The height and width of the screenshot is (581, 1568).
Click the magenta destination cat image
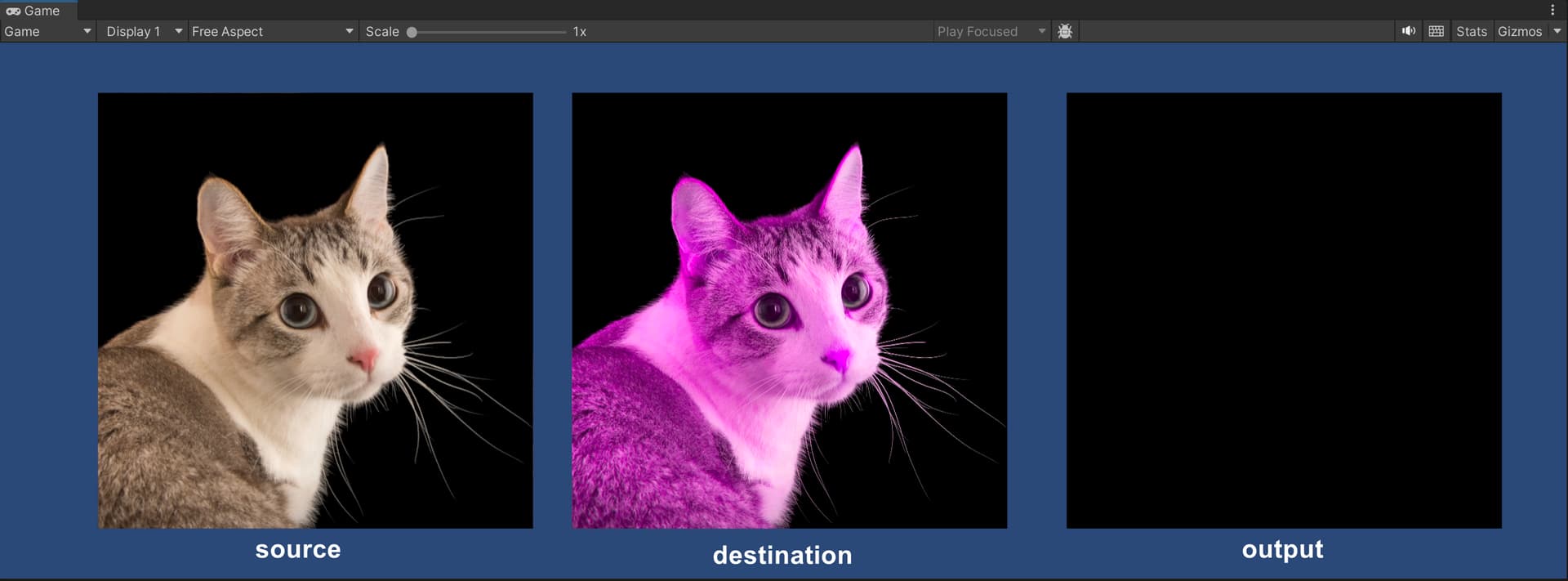coord(789,311)
